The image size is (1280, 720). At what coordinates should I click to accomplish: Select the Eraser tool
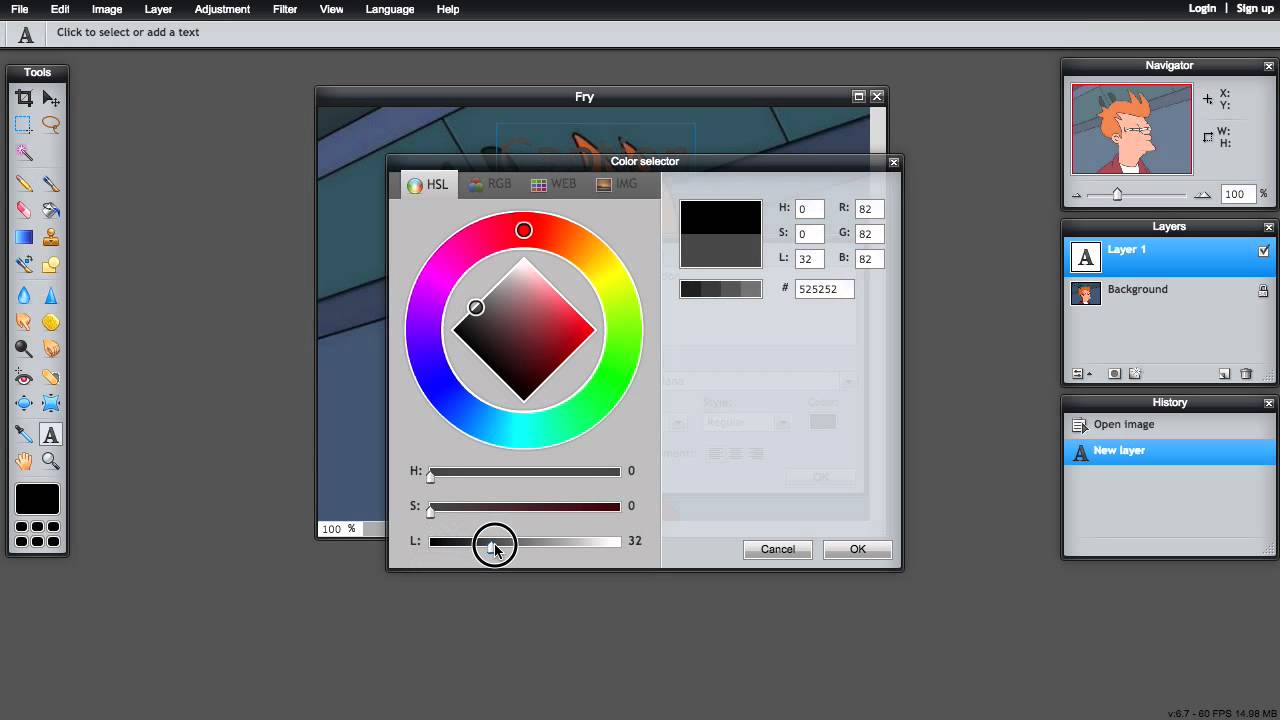click(x=24, y=210)
